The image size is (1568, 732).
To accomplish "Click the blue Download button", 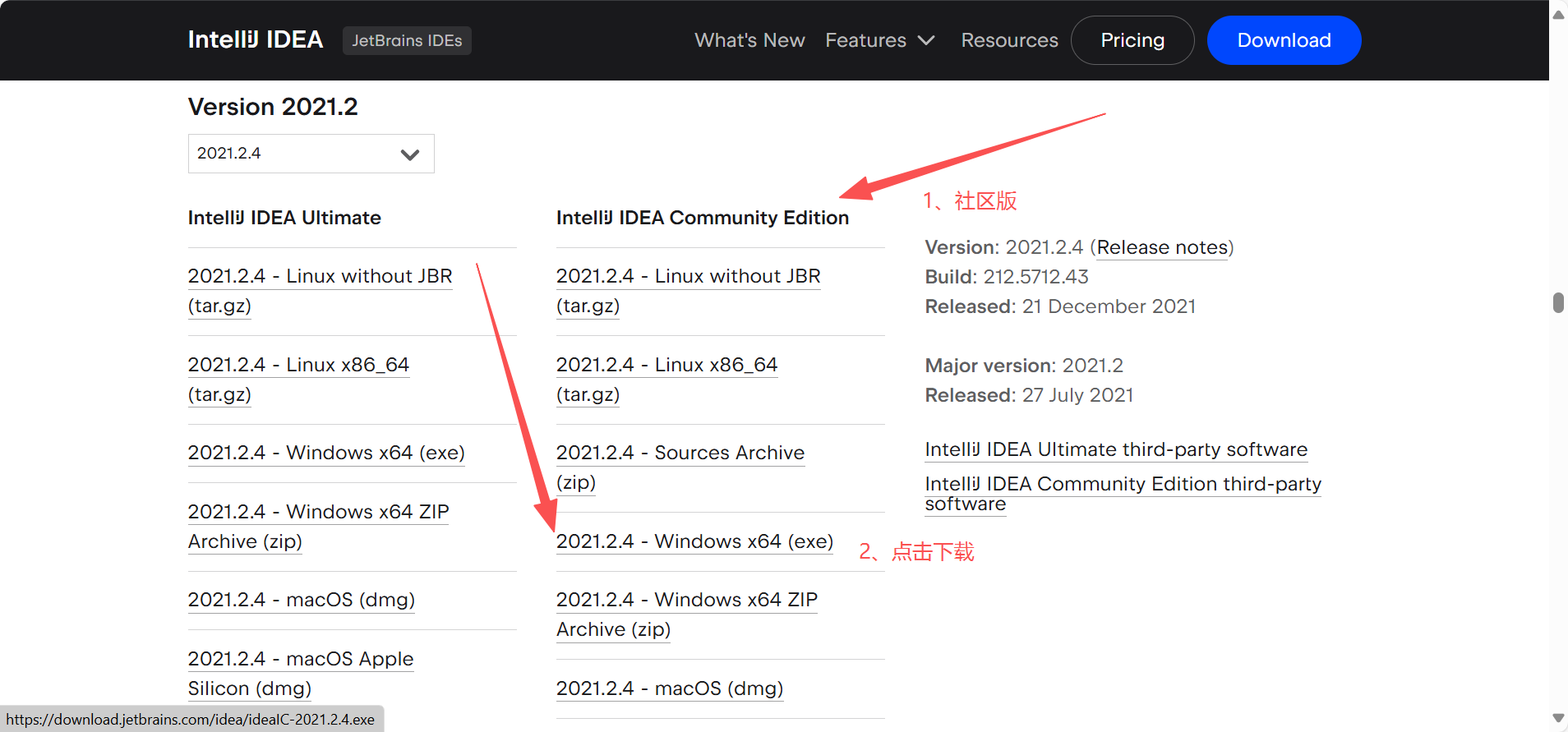I will point(1284,40).
